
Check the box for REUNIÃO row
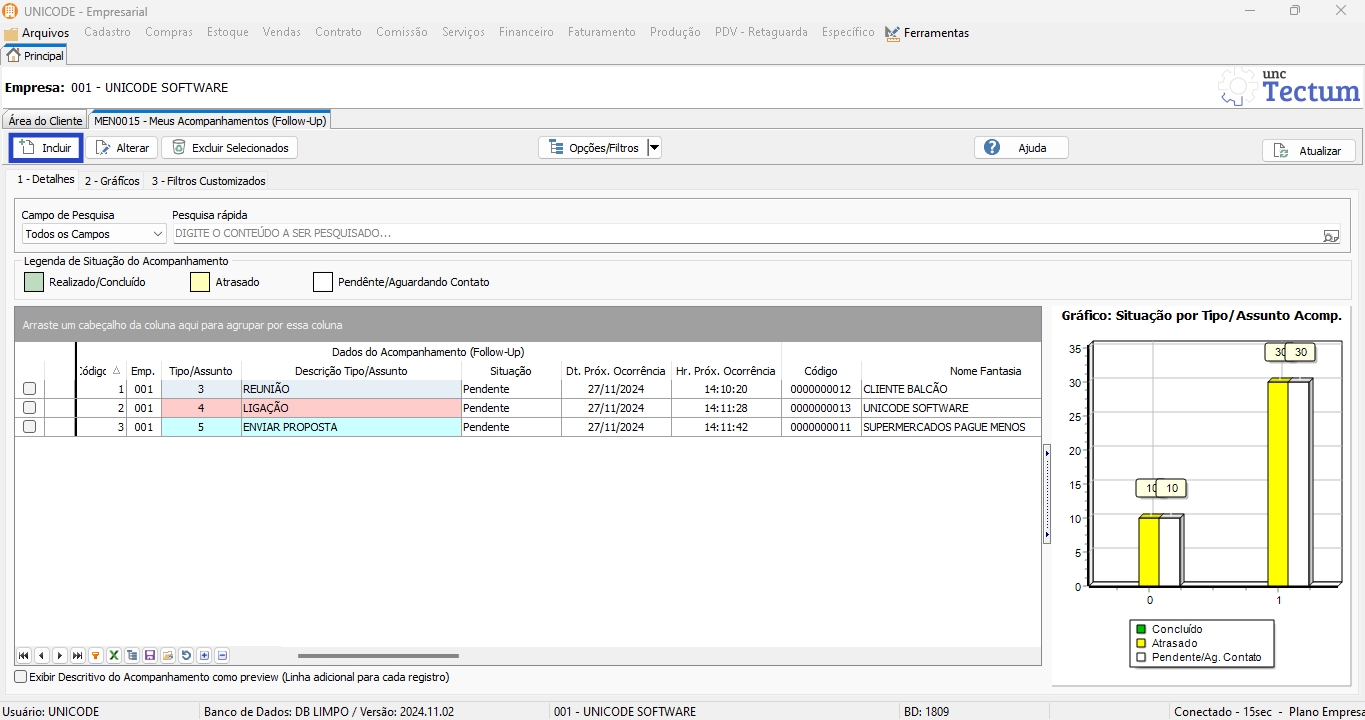(x=29, y=389)
